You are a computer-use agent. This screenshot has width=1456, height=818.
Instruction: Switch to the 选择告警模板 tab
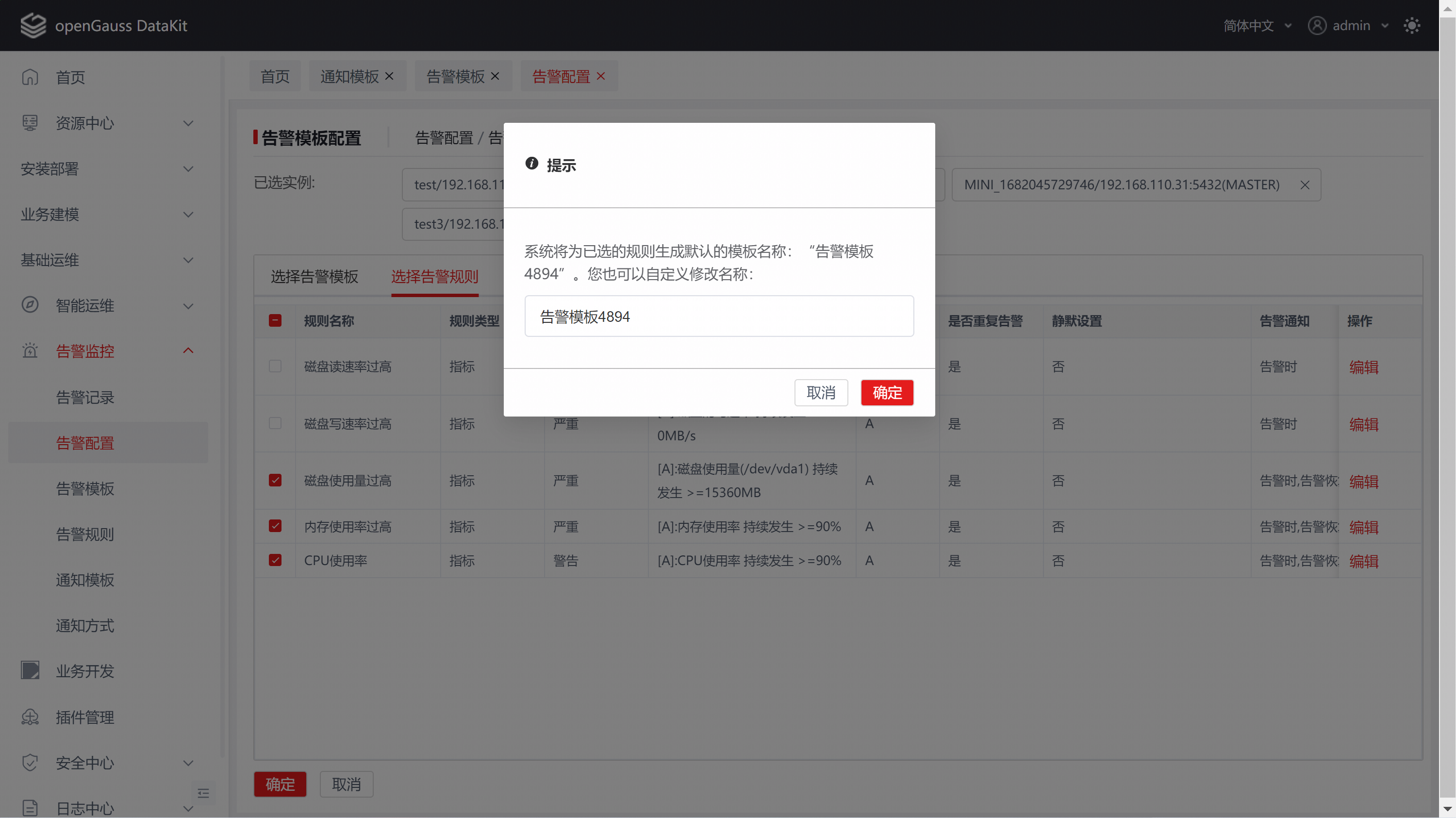point(314,276)
